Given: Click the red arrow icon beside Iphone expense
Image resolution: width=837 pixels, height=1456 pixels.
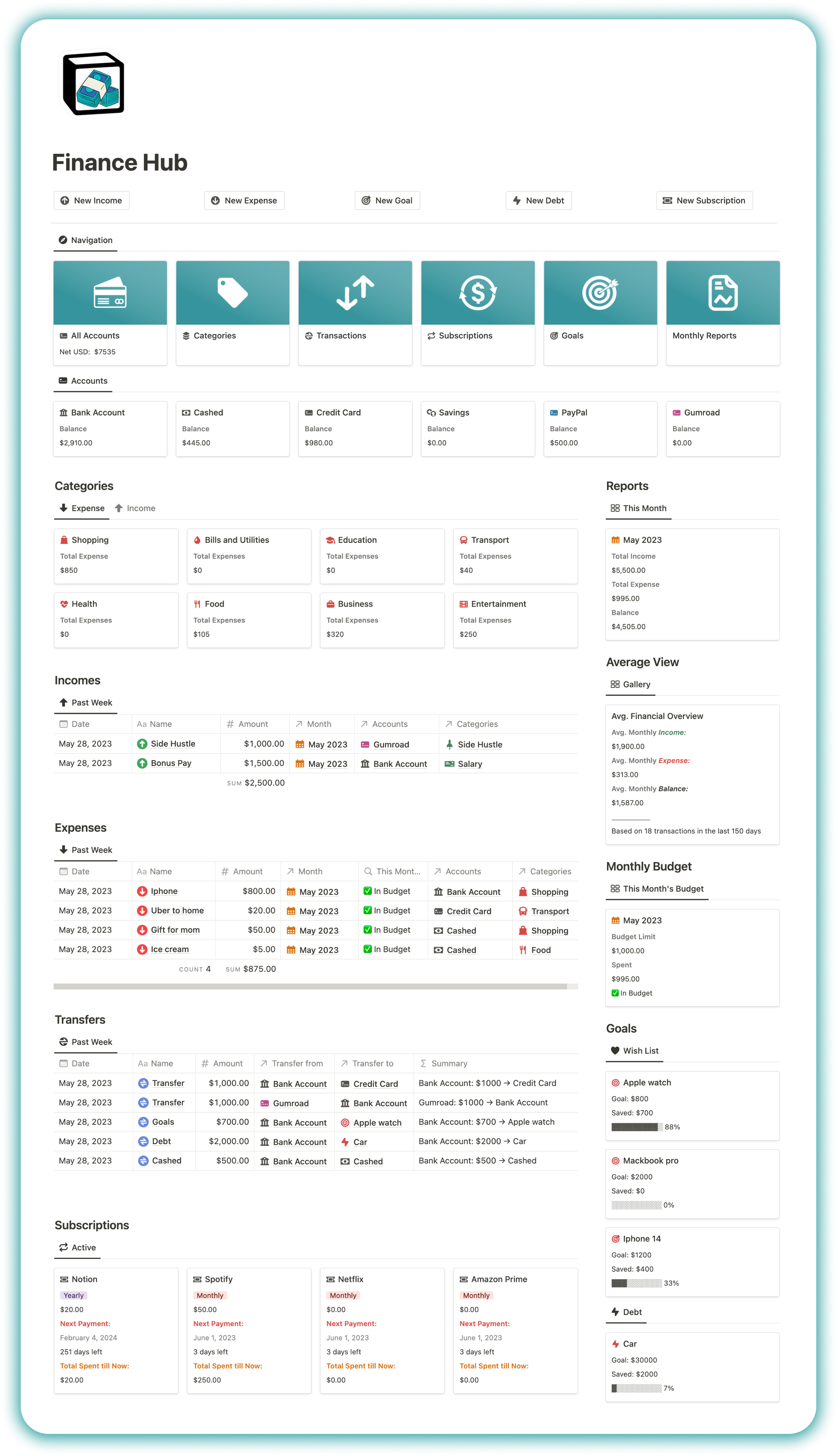Looking at the screenshot, I should 142,891.
